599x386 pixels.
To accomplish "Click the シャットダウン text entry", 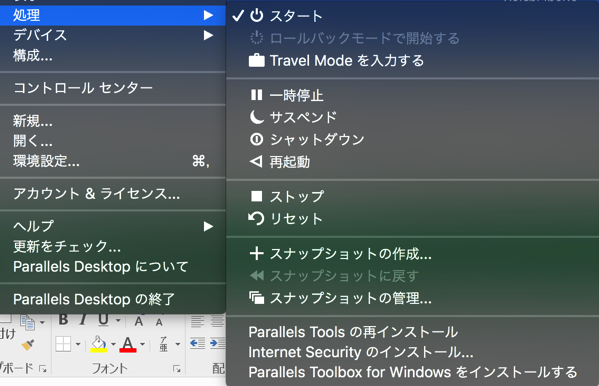I will pos(317,139).
